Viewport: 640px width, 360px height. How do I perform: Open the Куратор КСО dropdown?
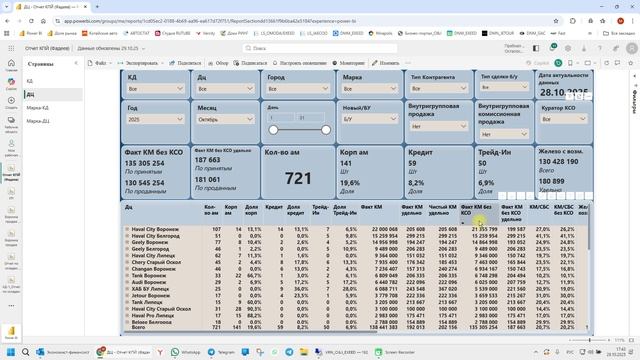coord(564,119)
